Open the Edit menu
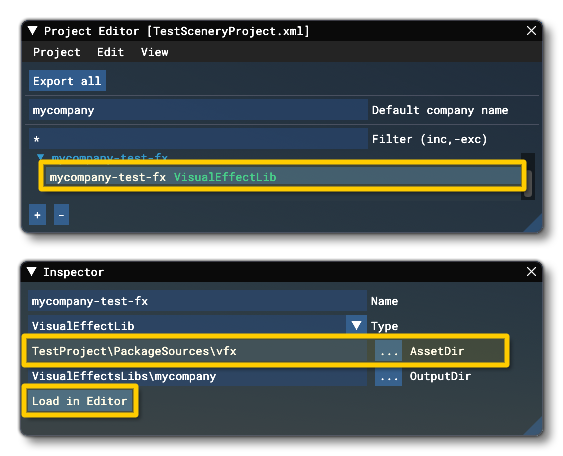This screenshot has width=563, height=456. pos(110,52)
